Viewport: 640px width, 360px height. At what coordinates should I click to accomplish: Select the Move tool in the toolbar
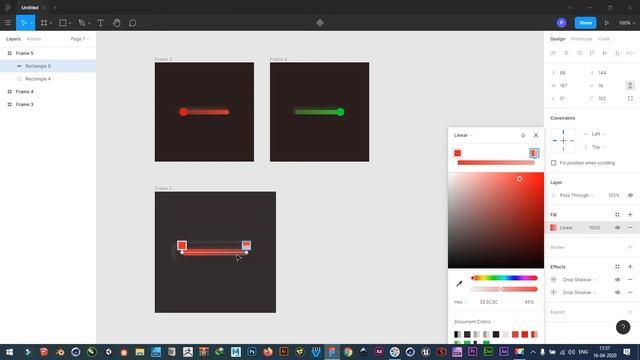24,23
